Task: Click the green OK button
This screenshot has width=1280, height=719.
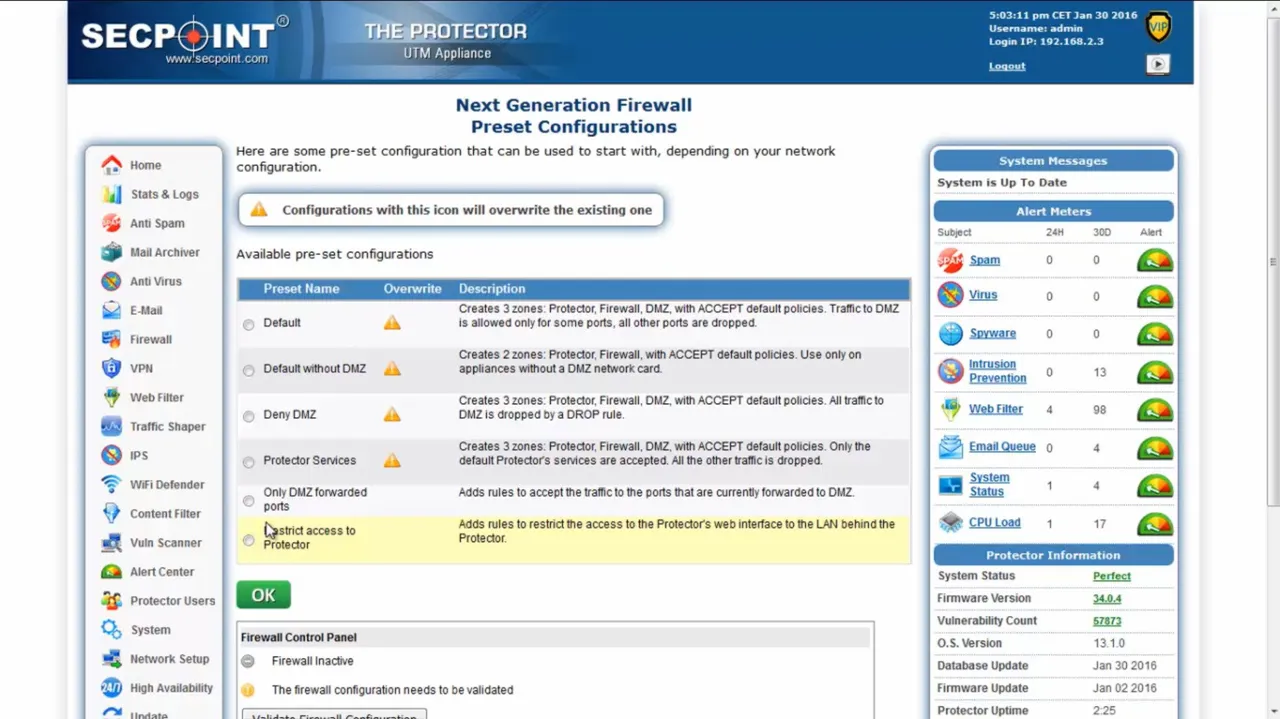Action: tap(264, 595)
